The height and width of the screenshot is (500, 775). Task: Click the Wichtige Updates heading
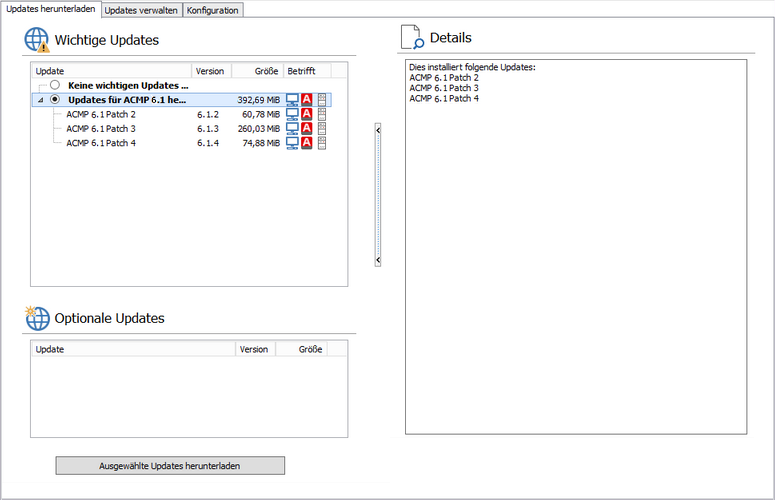click(107, 40)
